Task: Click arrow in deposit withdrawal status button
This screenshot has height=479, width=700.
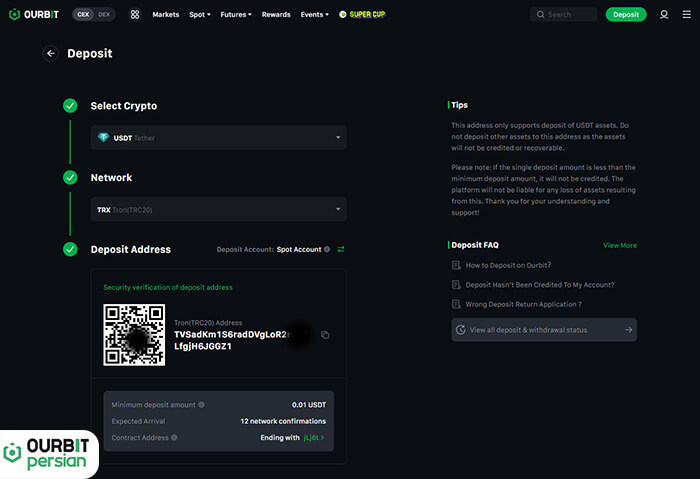Action: point(629,330)
